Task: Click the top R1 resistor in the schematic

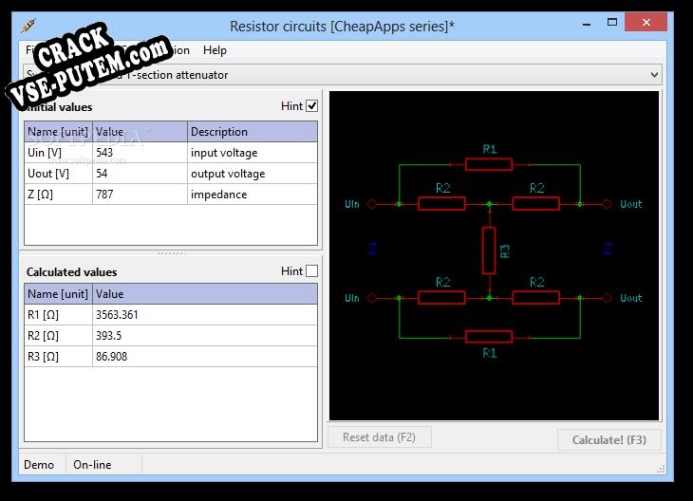Action: 489,164
